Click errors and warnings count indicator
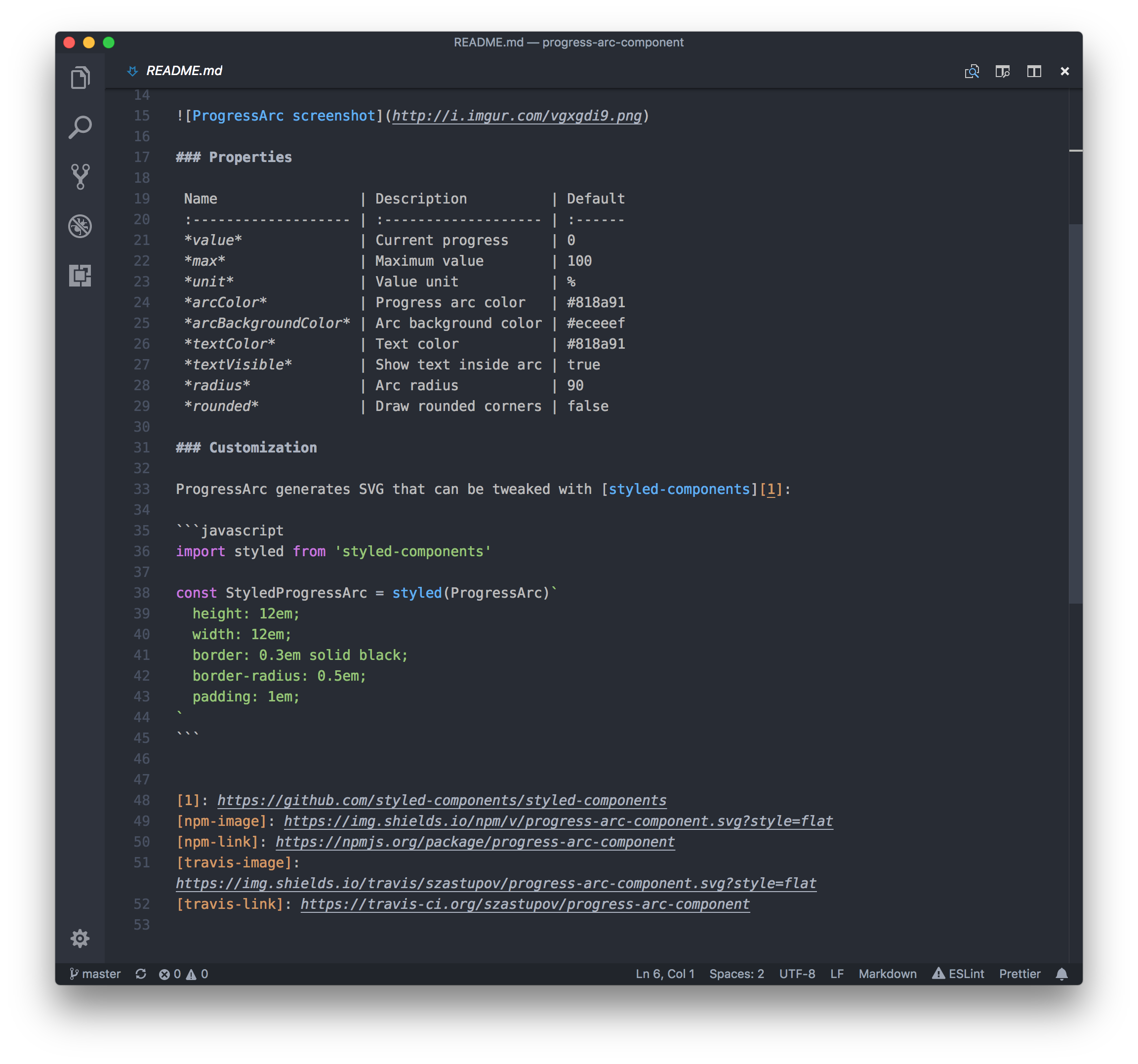Screen dimensions: 1138x1064 [x=183, y=974]
